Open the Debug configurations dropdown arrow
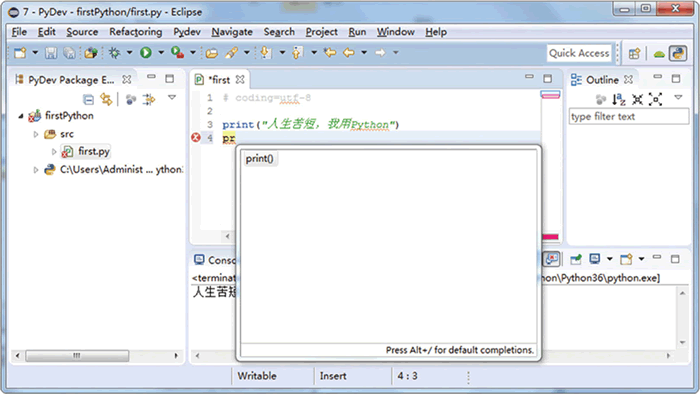 [x=129, y=53]
